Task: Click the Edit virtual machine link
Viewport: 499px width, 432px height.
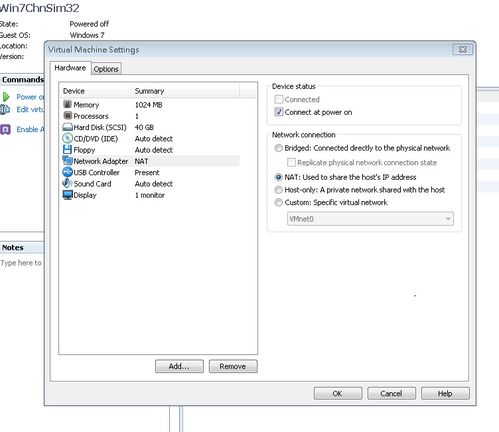Action: tap(30, 109)
